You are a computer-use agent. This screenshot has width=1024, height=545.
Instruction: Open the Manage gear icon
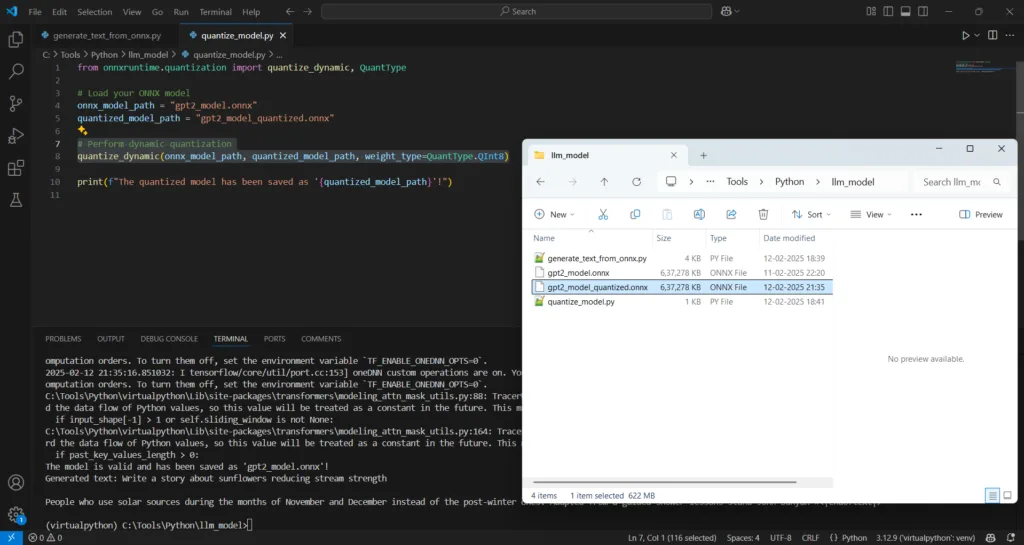click(16, 515)
